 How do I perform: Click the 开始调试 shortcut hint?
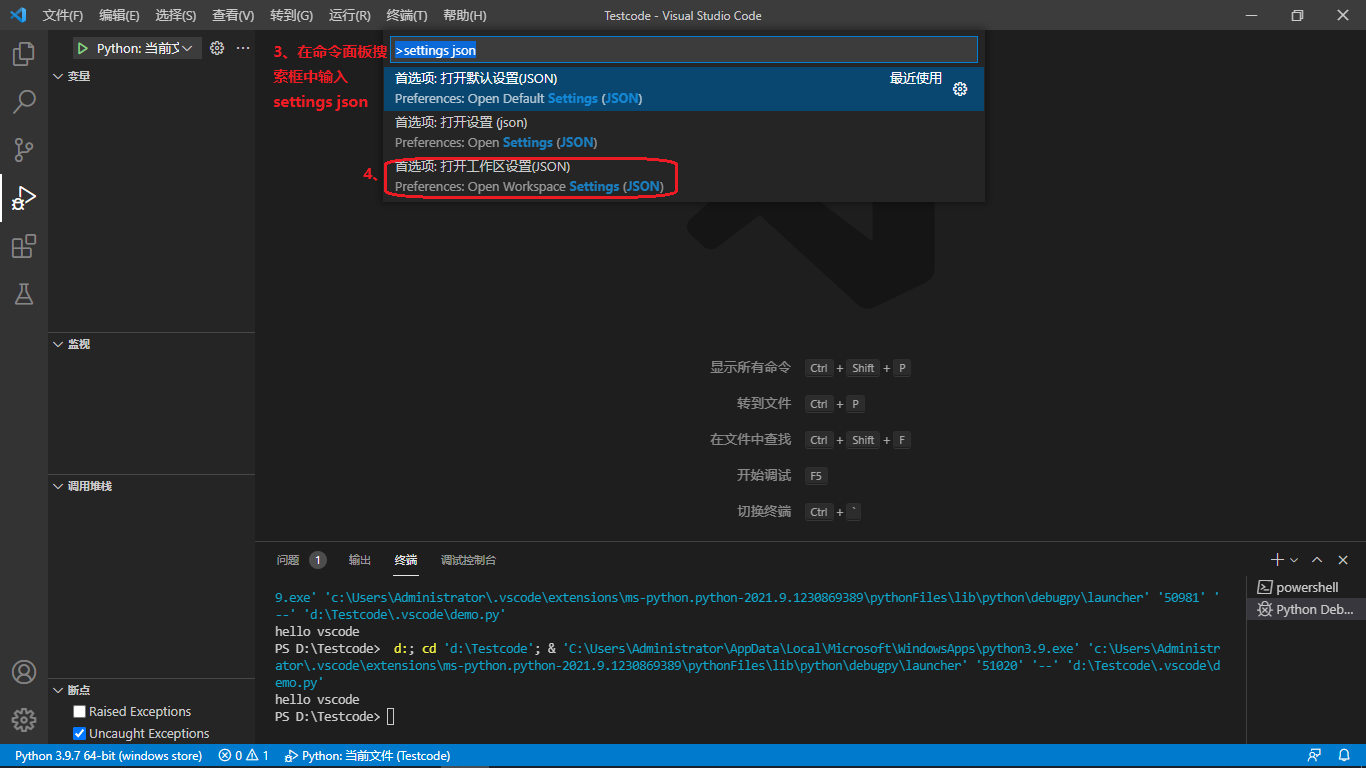[x=764, y=476]
